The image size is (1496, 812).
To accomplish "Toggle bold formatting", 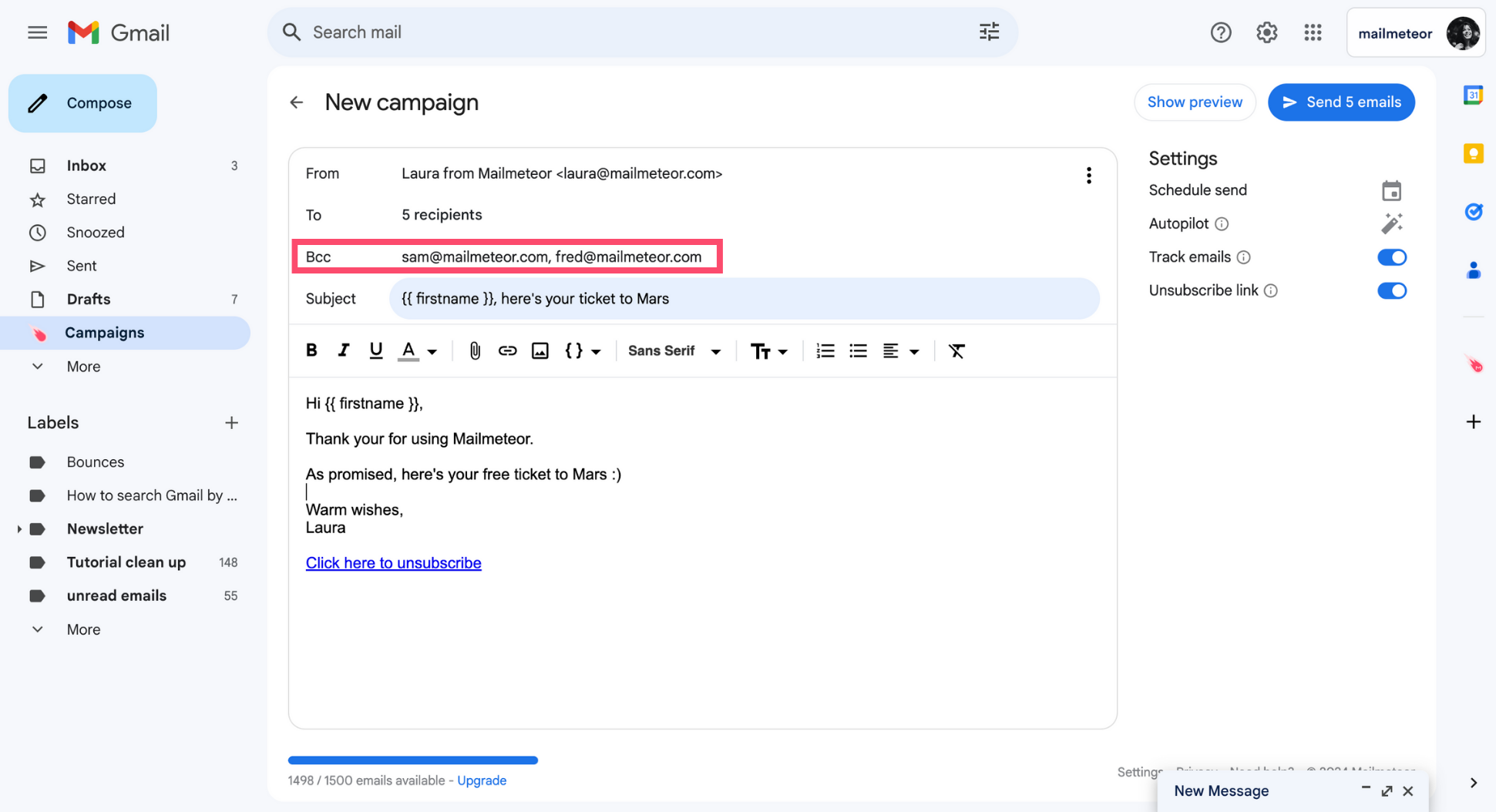I will 311,351.
